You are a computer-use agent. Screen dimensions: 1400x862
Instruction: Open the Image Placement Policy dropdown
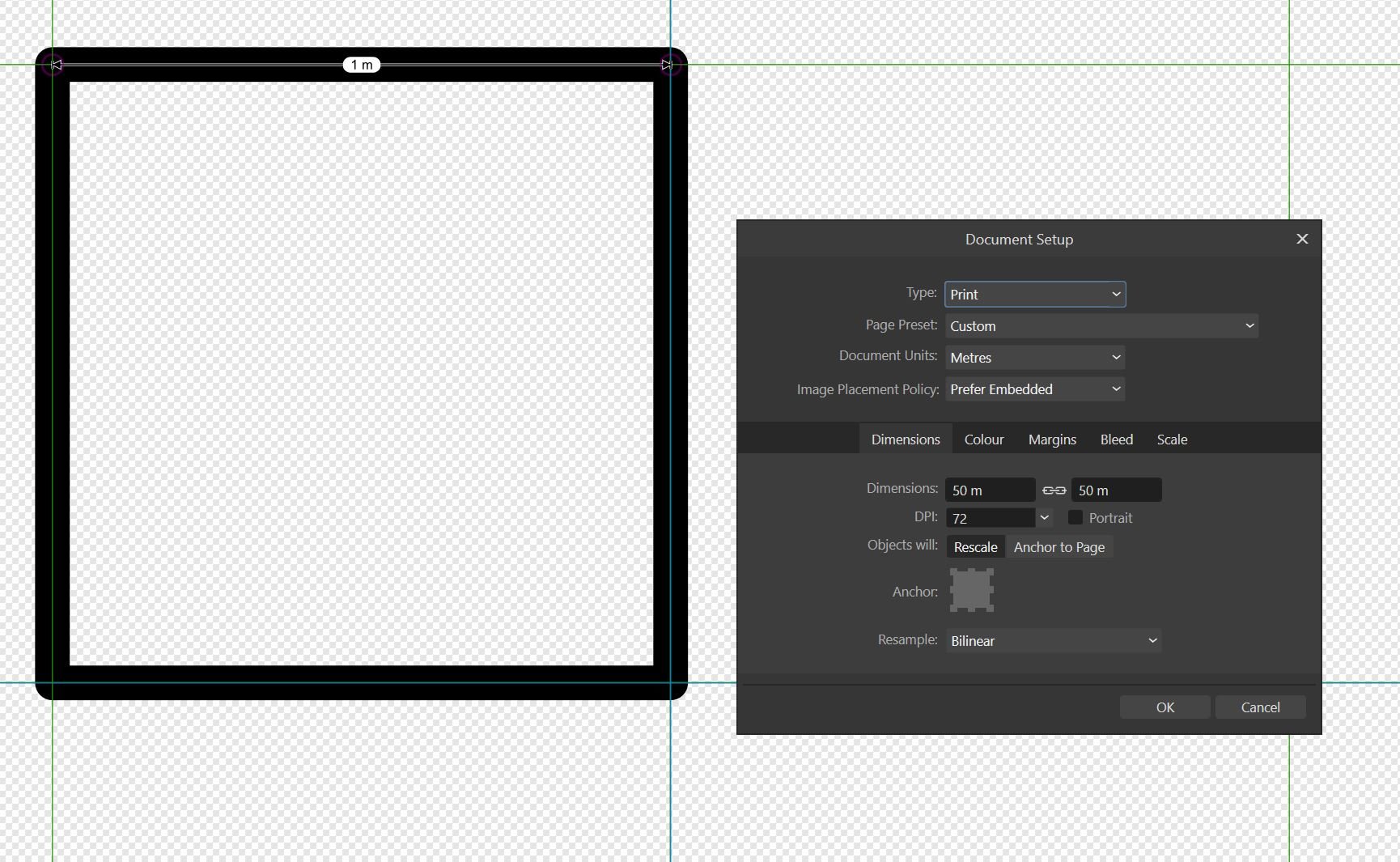[1035, 389]
